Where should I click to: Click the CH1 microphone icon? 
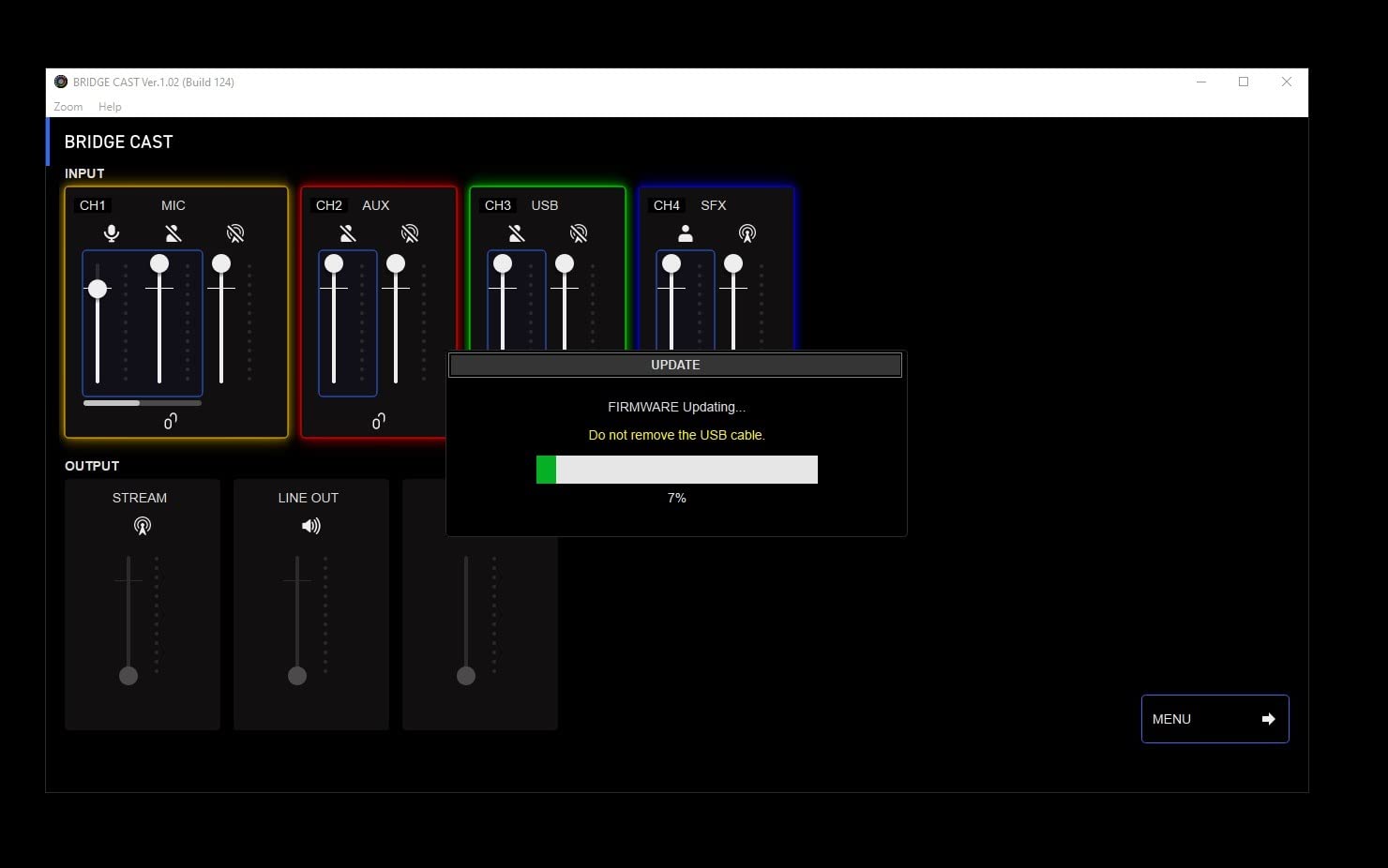click(112, 233)
